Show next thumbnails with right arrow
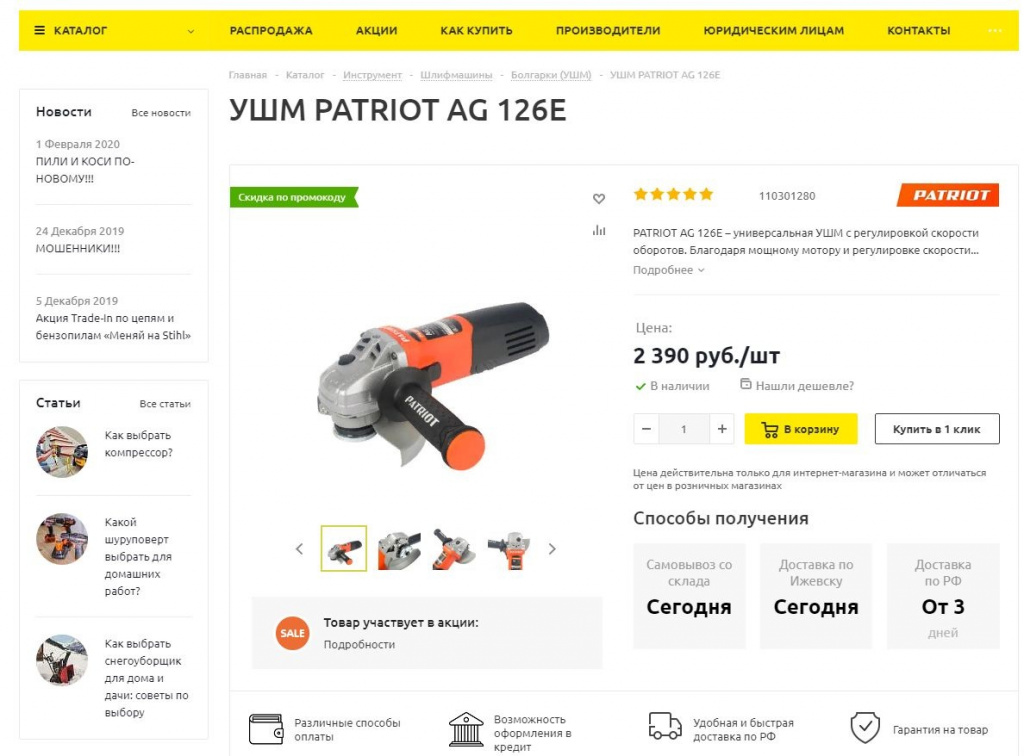 tap(552, 549)
